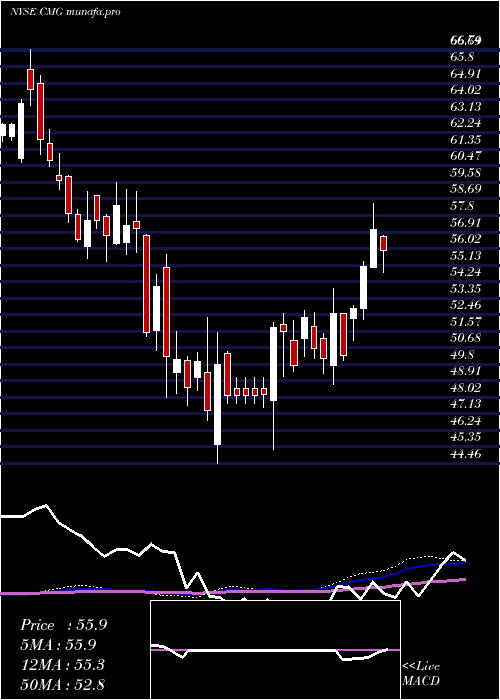Screen dimensions: 500x700
Task: Select the 47.13 price axis label
Action: [466, 404]
